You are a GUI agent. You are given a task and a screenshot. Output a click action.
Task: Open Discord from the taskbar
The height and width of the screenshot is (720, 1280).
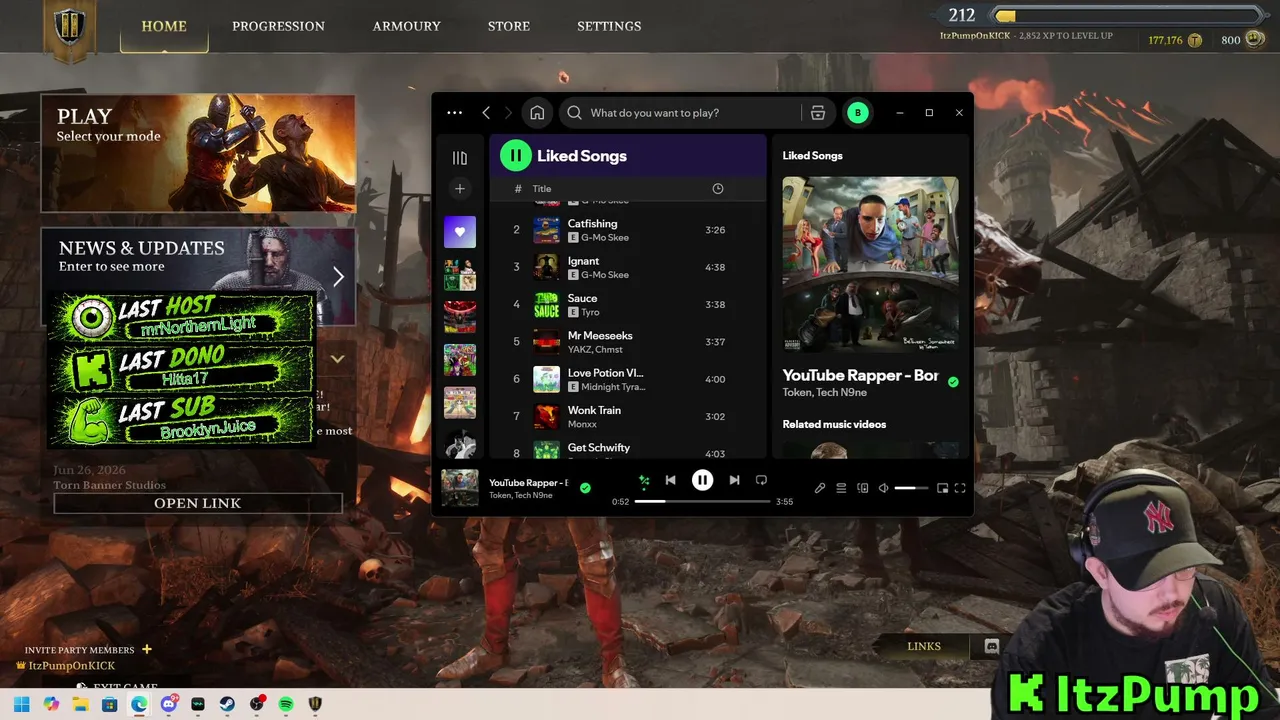[x=169, y=704]
